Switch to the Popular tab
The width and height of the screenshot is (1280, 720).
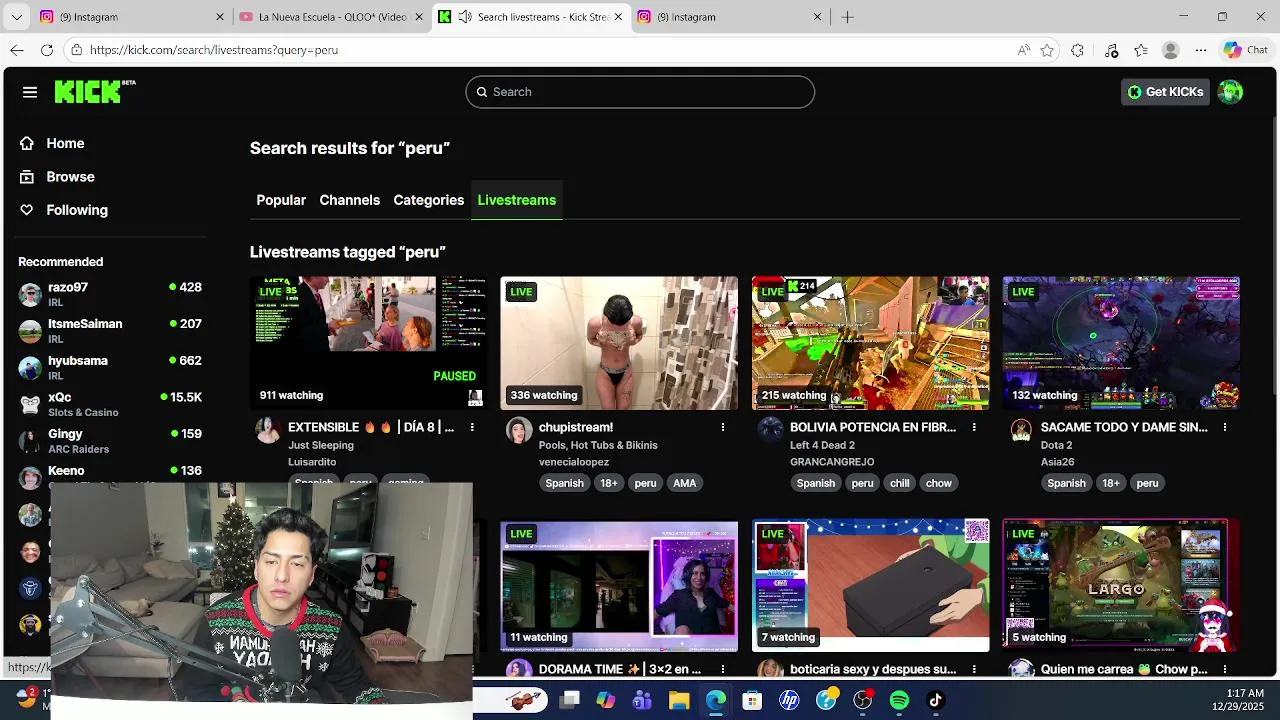[281, 200]
